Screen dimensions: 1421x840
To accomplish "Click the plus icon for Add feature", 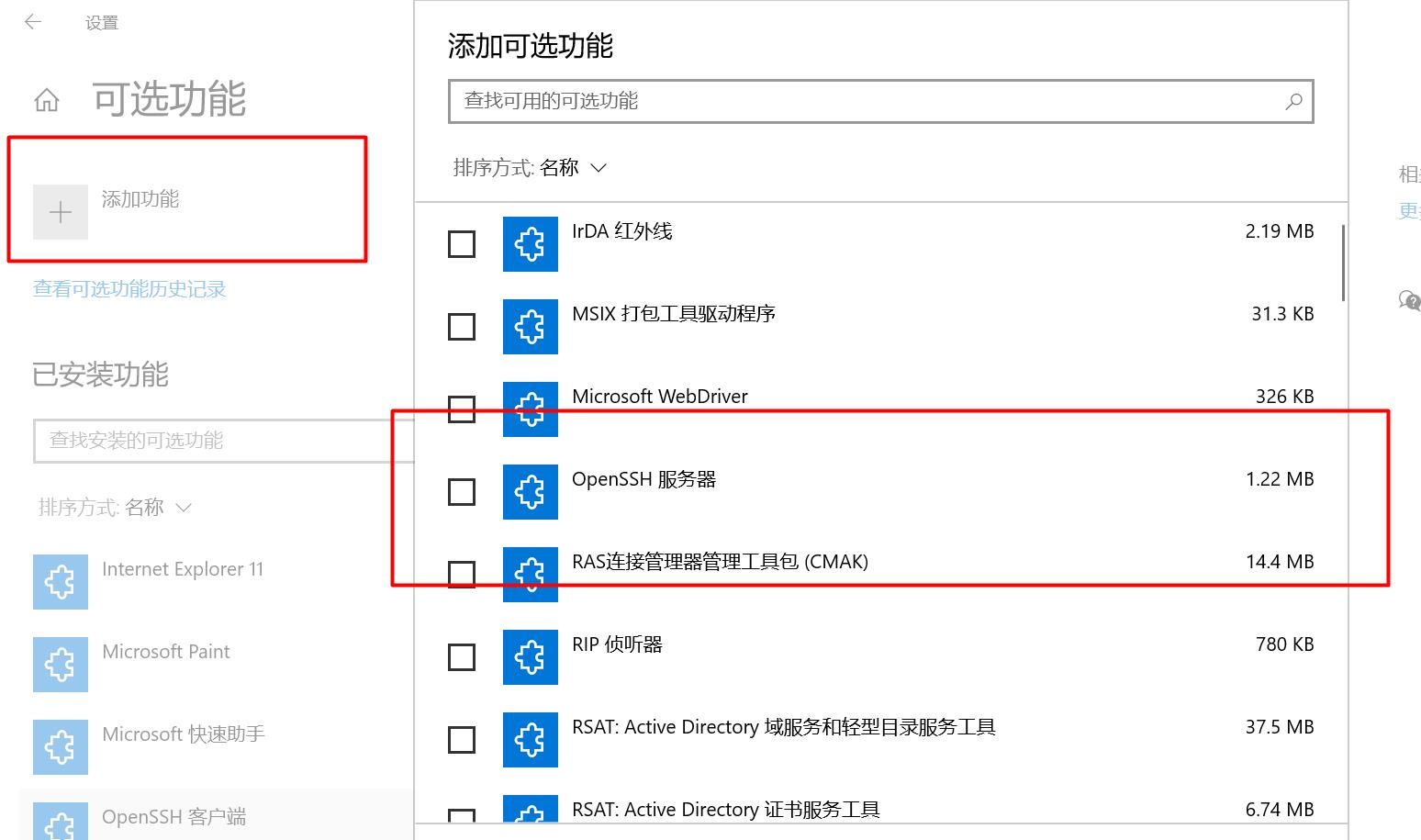I will 61,212.
